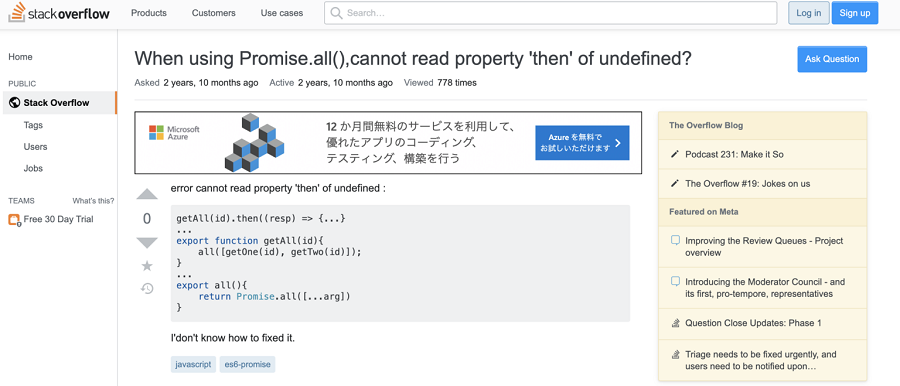The height and width of the screenshot is (386, 900).
Task: Click the globe icon beside Stack Overflow
Action: [15, 103]
